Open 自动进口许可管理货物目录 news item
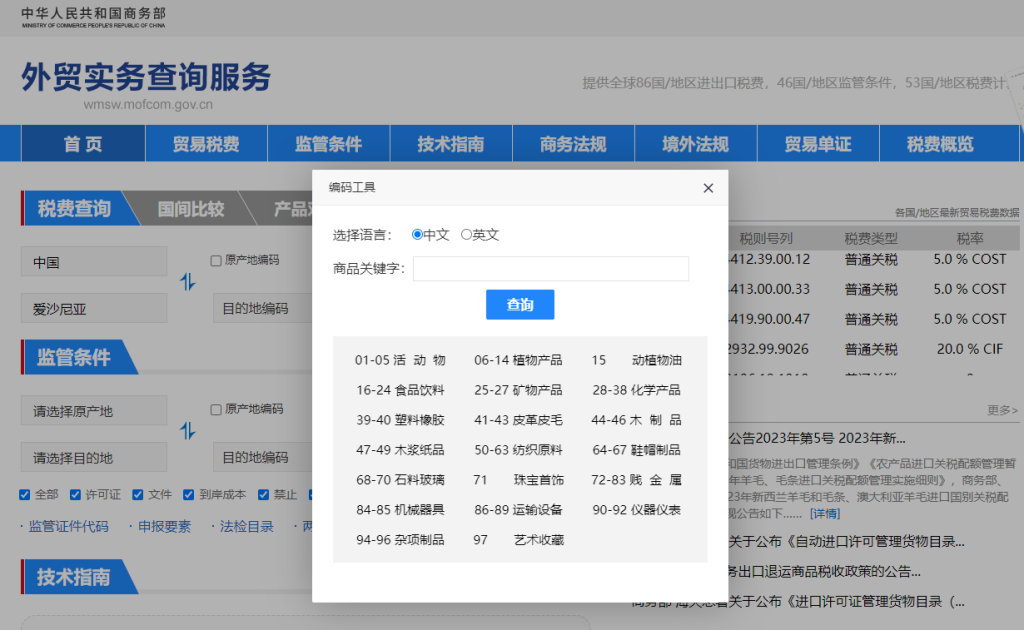The image size is (1024, 630). [846, 541]
